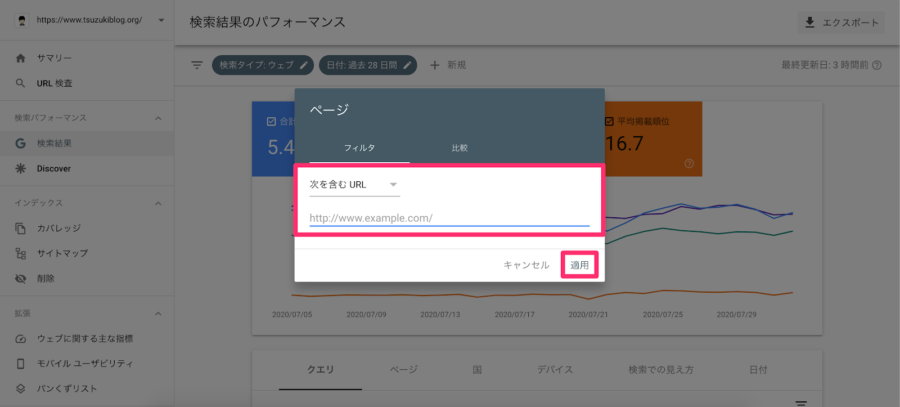
Task: Edit the 検索タイプ: ウェブ chip pencil
Action: pos(304,65)
